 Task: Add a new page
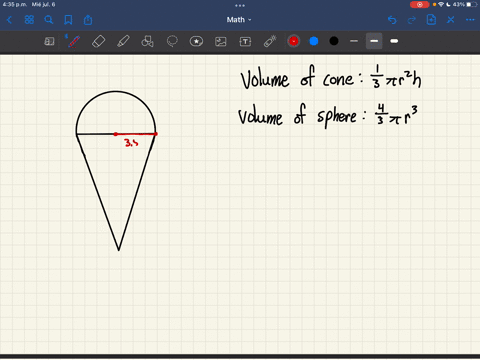click(x=431, y=20)
